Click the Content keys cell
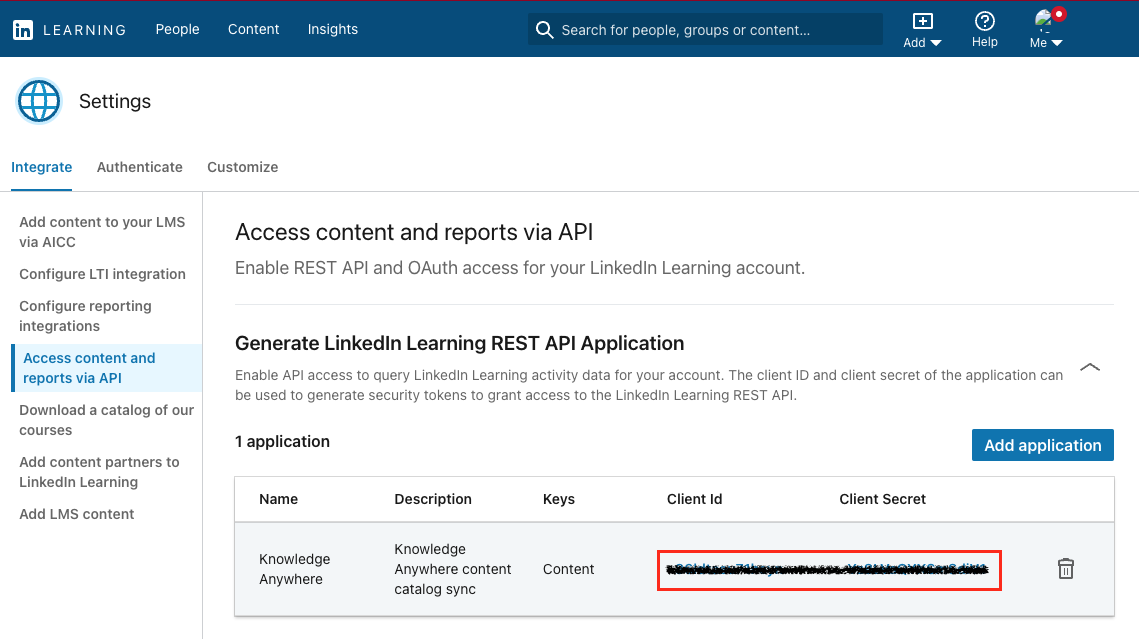The height and width of the screenshot is (639, 1139). click(x=568, y=569)
